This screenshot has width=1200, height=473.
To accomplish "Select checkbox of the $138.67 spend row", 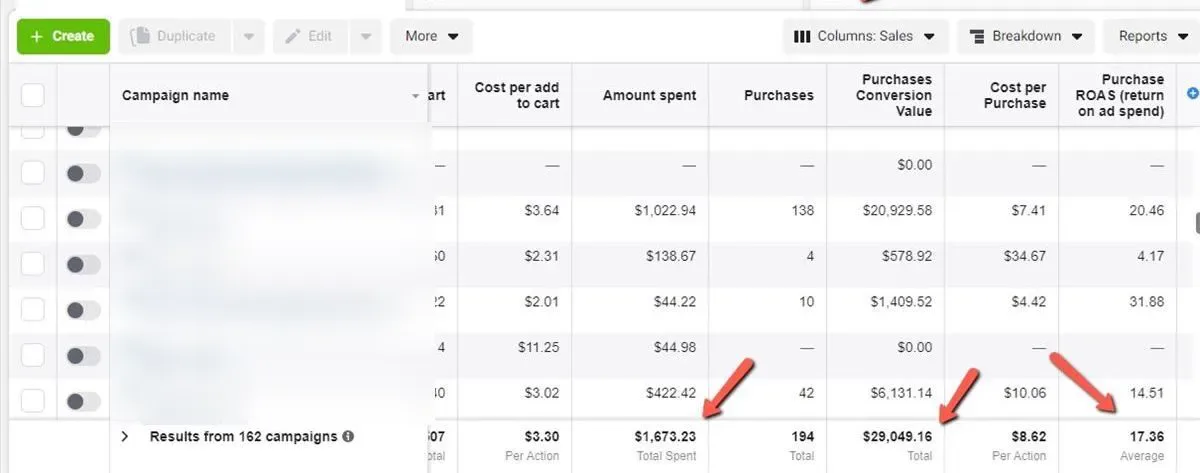I will click(33, 264).
